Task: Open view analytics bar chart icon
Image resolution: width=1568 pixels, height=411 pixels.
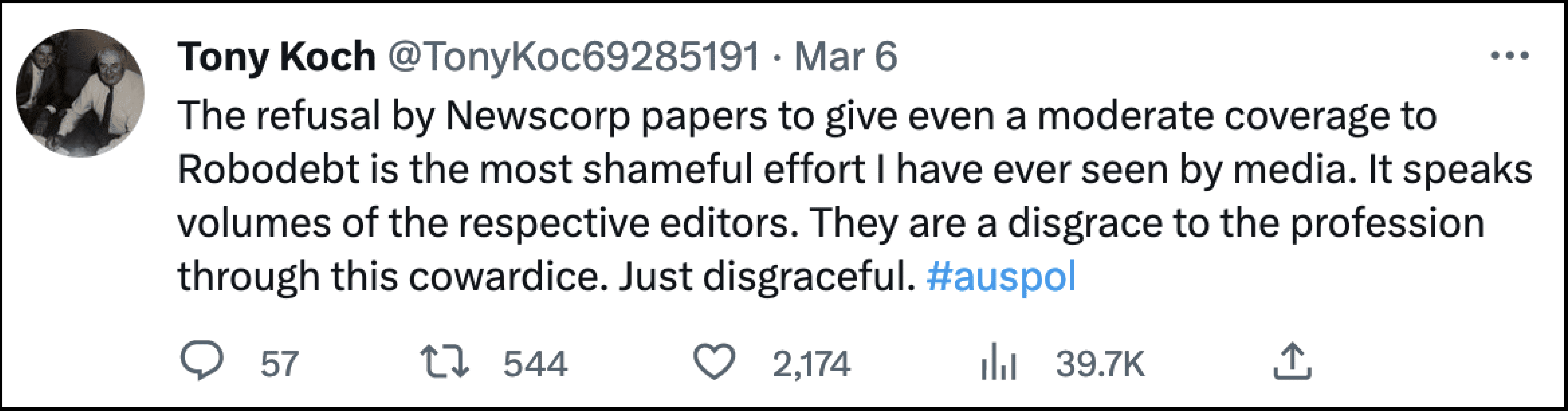Action: click(998, 362)
